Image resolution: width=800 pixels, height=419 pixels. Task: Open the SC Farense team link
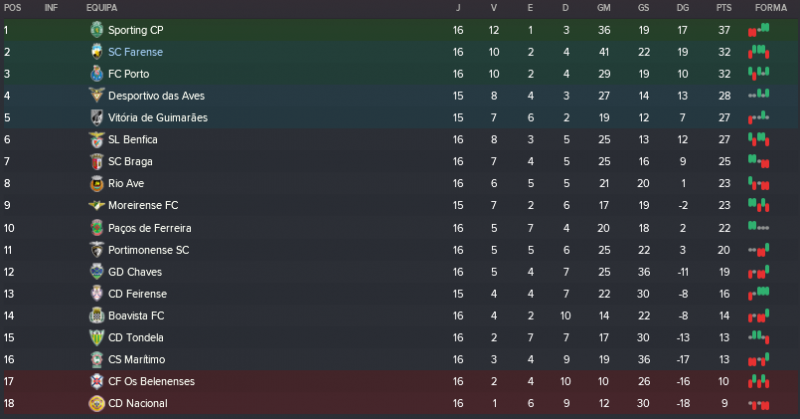[x=135, y=52]
